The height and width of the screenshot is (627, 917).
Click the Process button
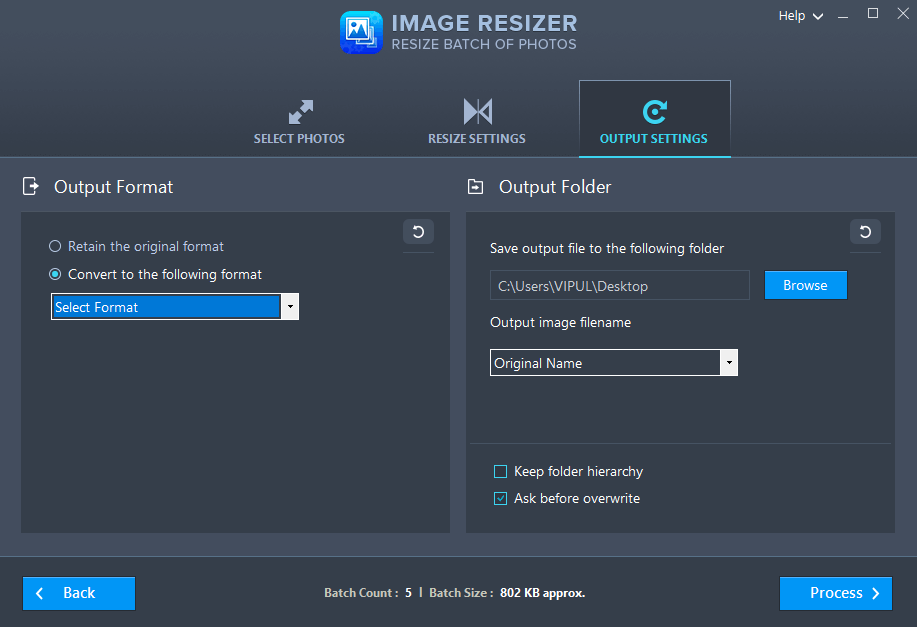click(835, 593)
